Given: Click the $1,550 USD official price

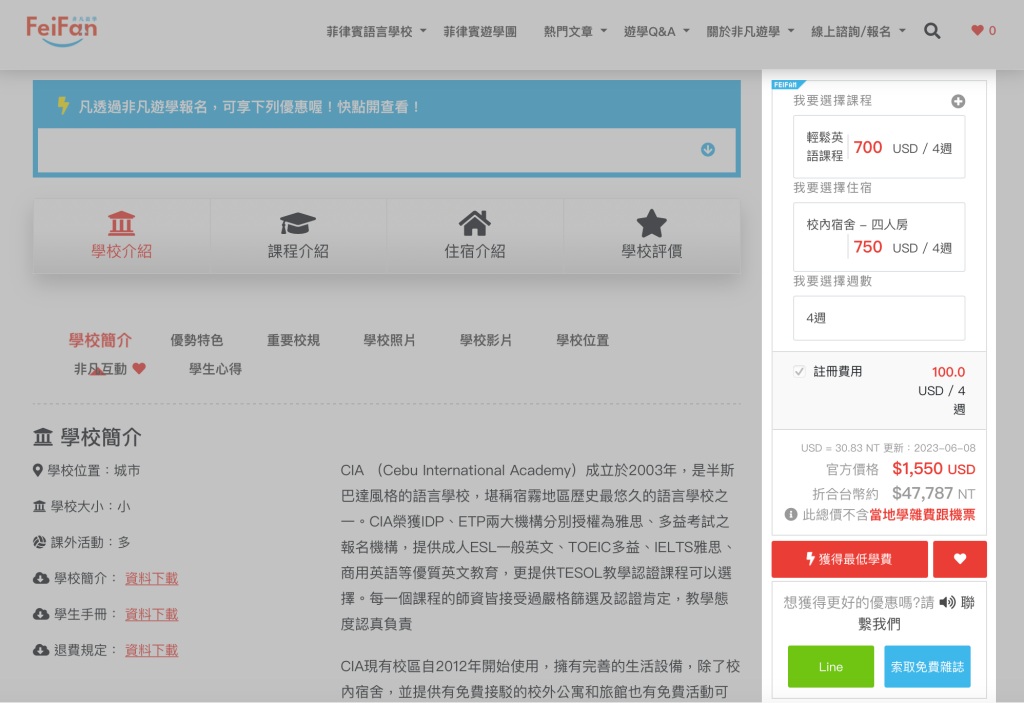Looking at the screenshot, I should pos(933,468).
